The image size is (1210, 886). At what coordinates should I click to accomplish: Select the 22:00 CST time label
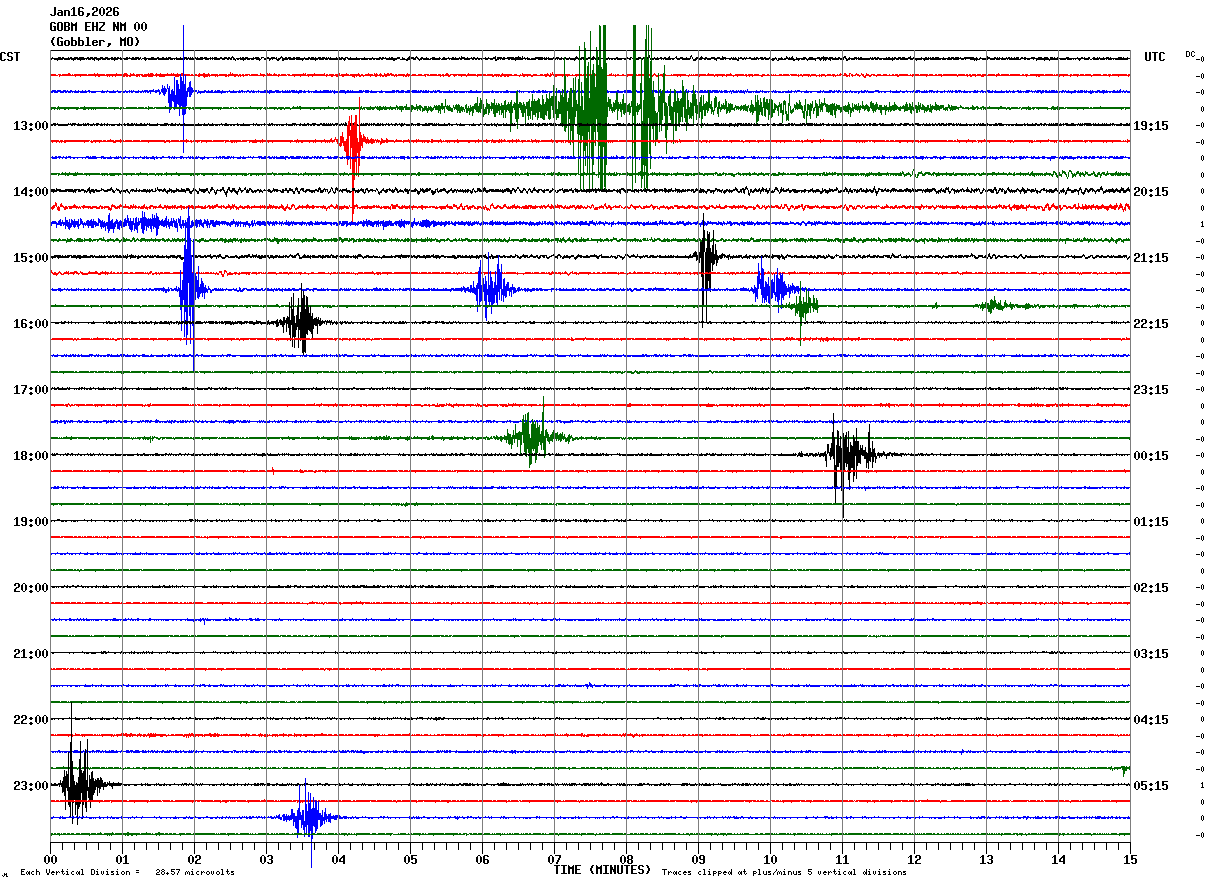coord(30,720)
